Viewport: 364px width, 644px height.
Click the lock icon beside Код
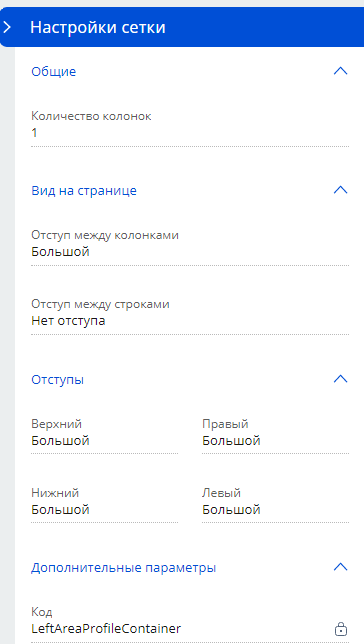341,629
